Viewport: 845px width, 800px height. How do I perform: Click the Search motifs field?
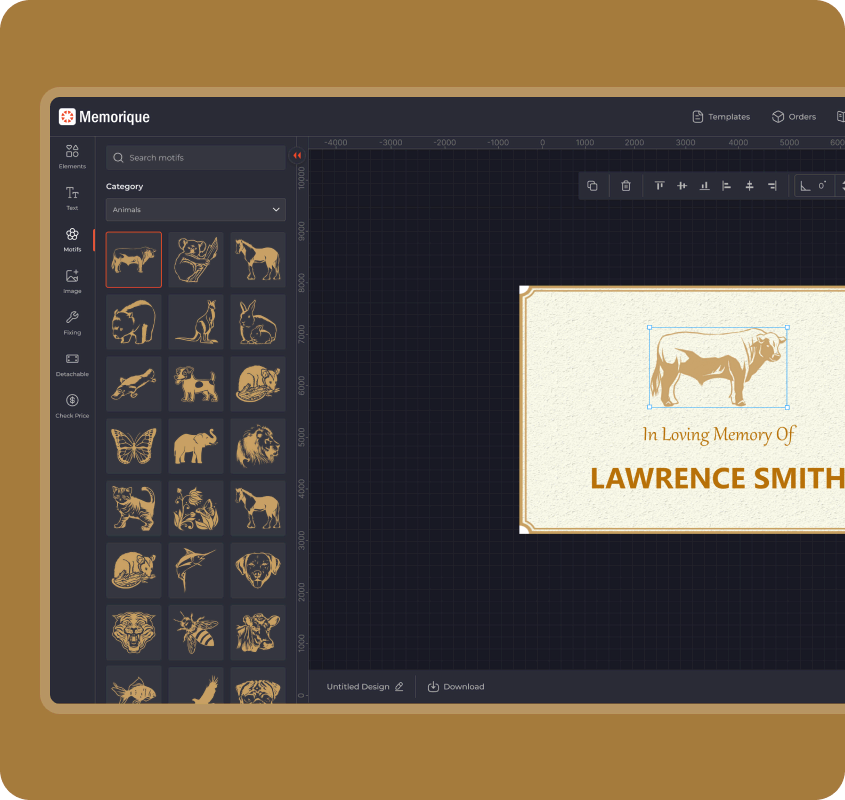coord(196,158)
